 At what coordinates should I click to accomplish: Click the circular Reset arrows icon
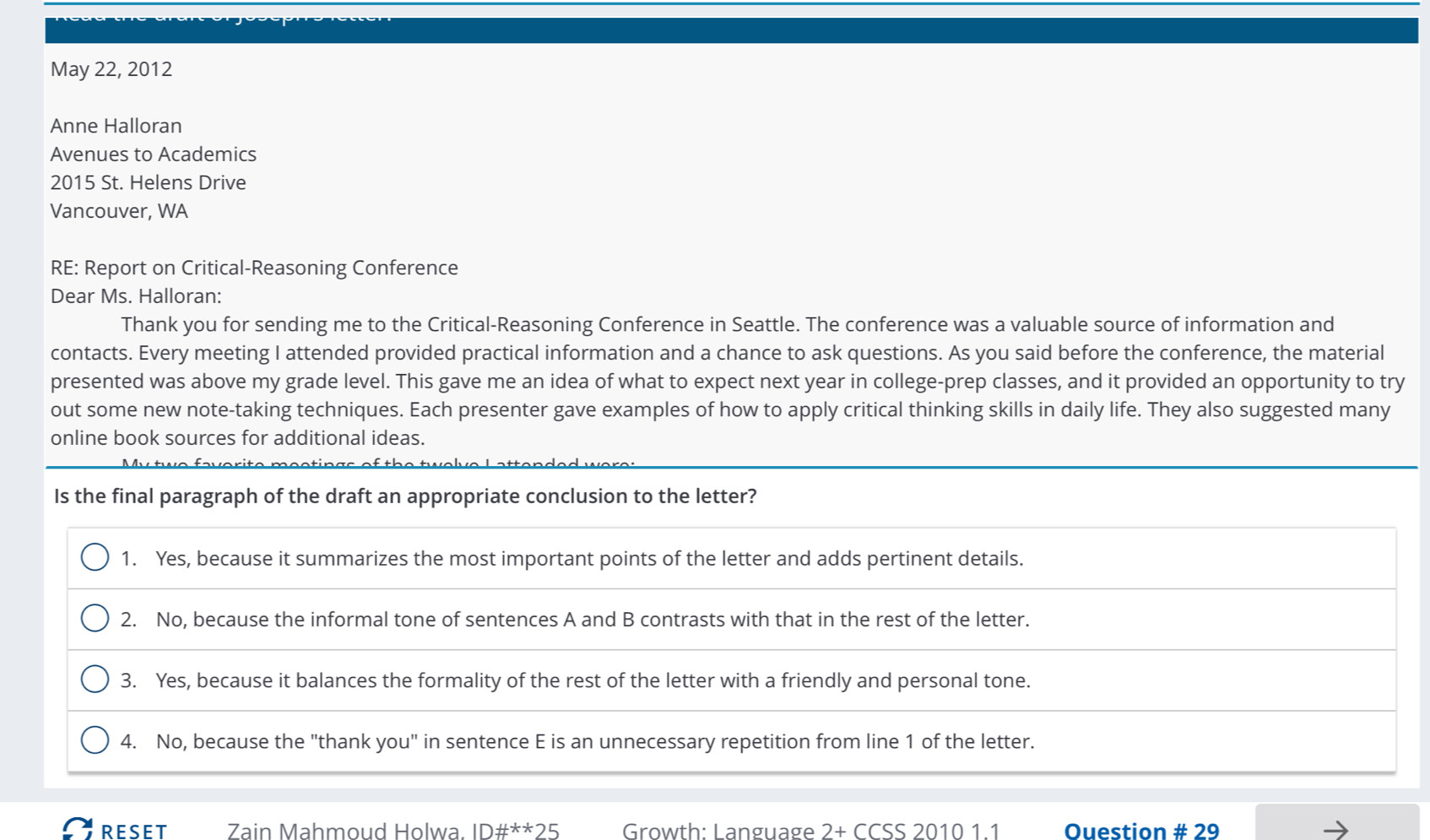[x=78, y=829]
